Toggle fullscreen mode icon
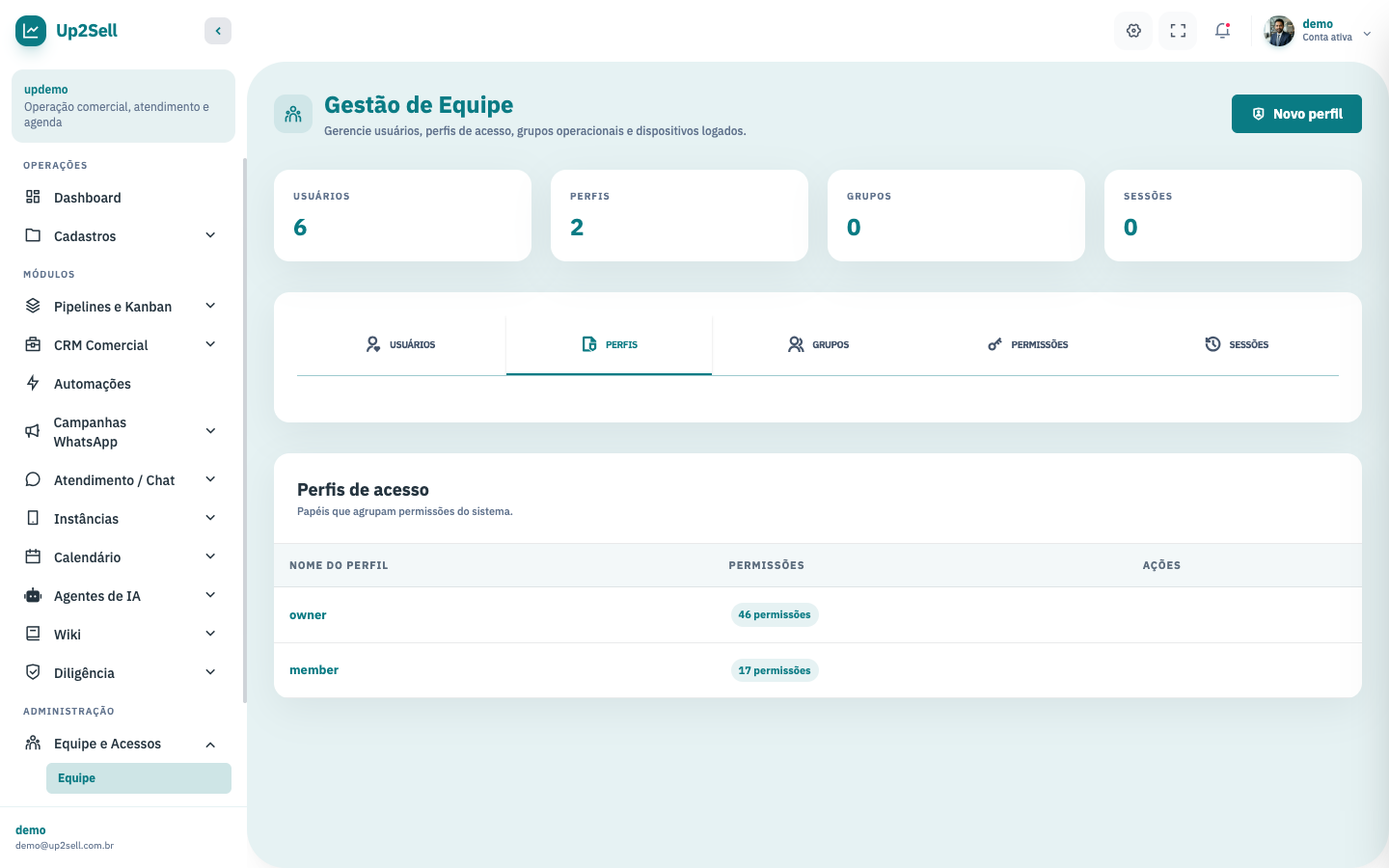Image resolution: width=1389 pixels, height=868 pixels. point(1178,31)
